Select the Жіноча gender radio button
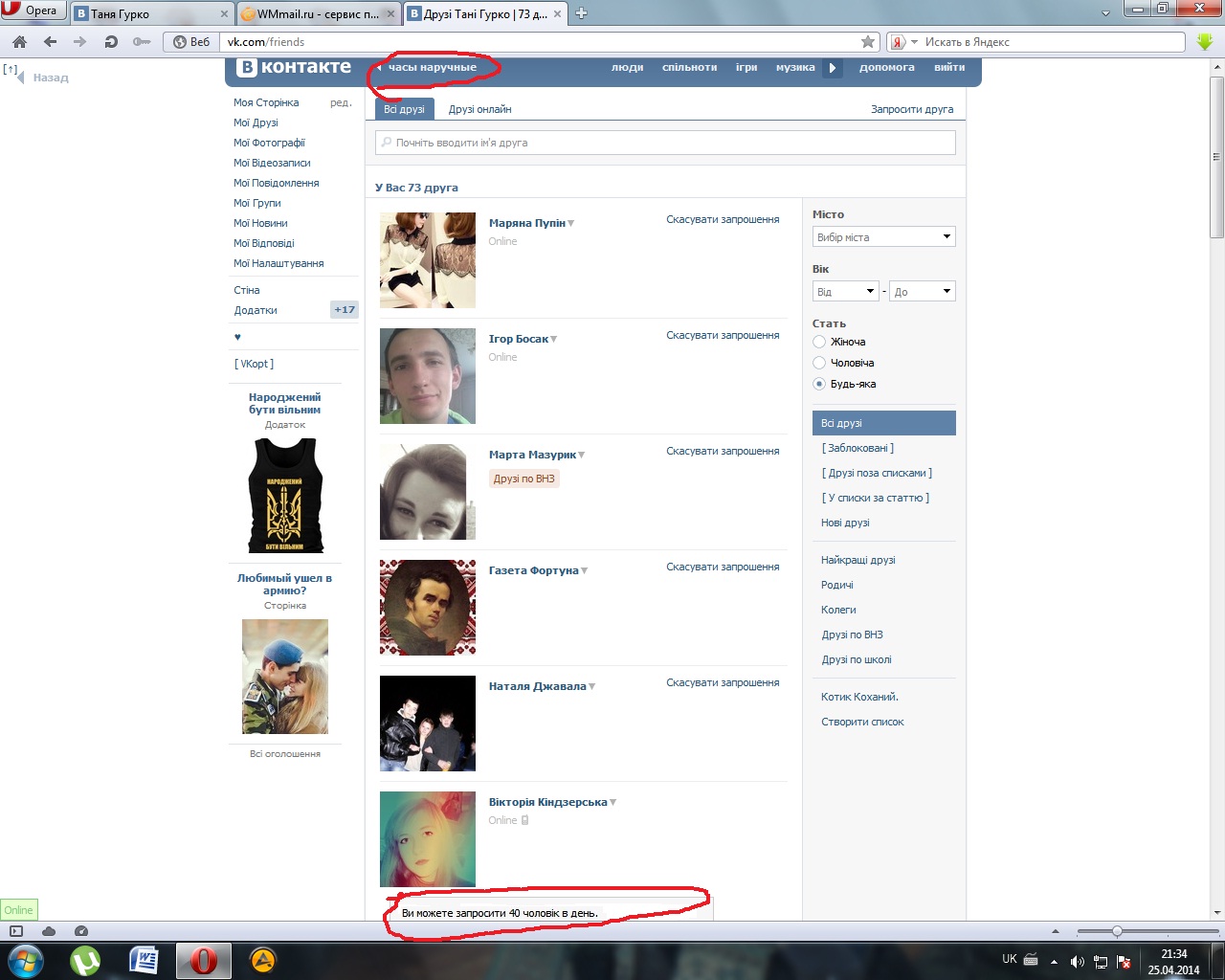This screenshot has height=980, width=1225. (819, 342)
